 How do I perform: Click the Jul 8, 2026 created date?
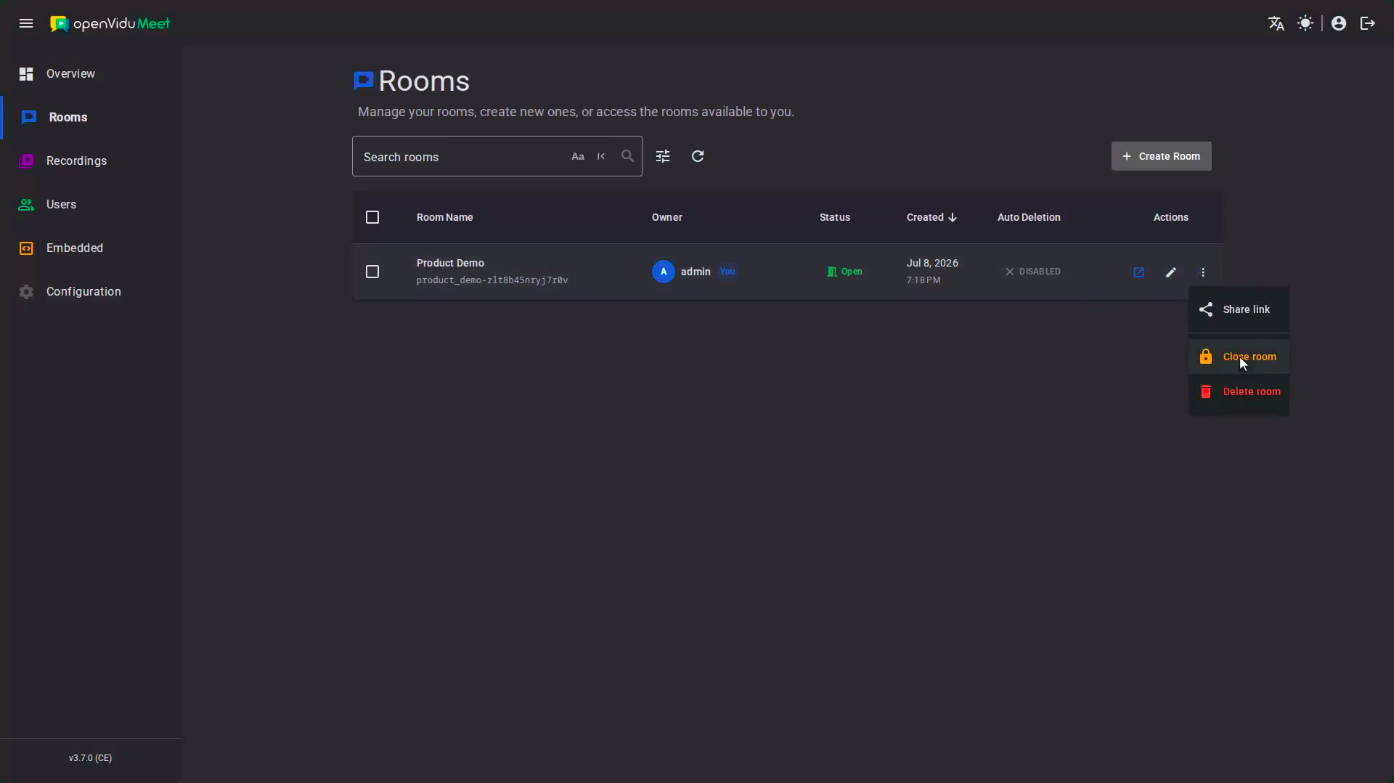(x=932, y=263)
